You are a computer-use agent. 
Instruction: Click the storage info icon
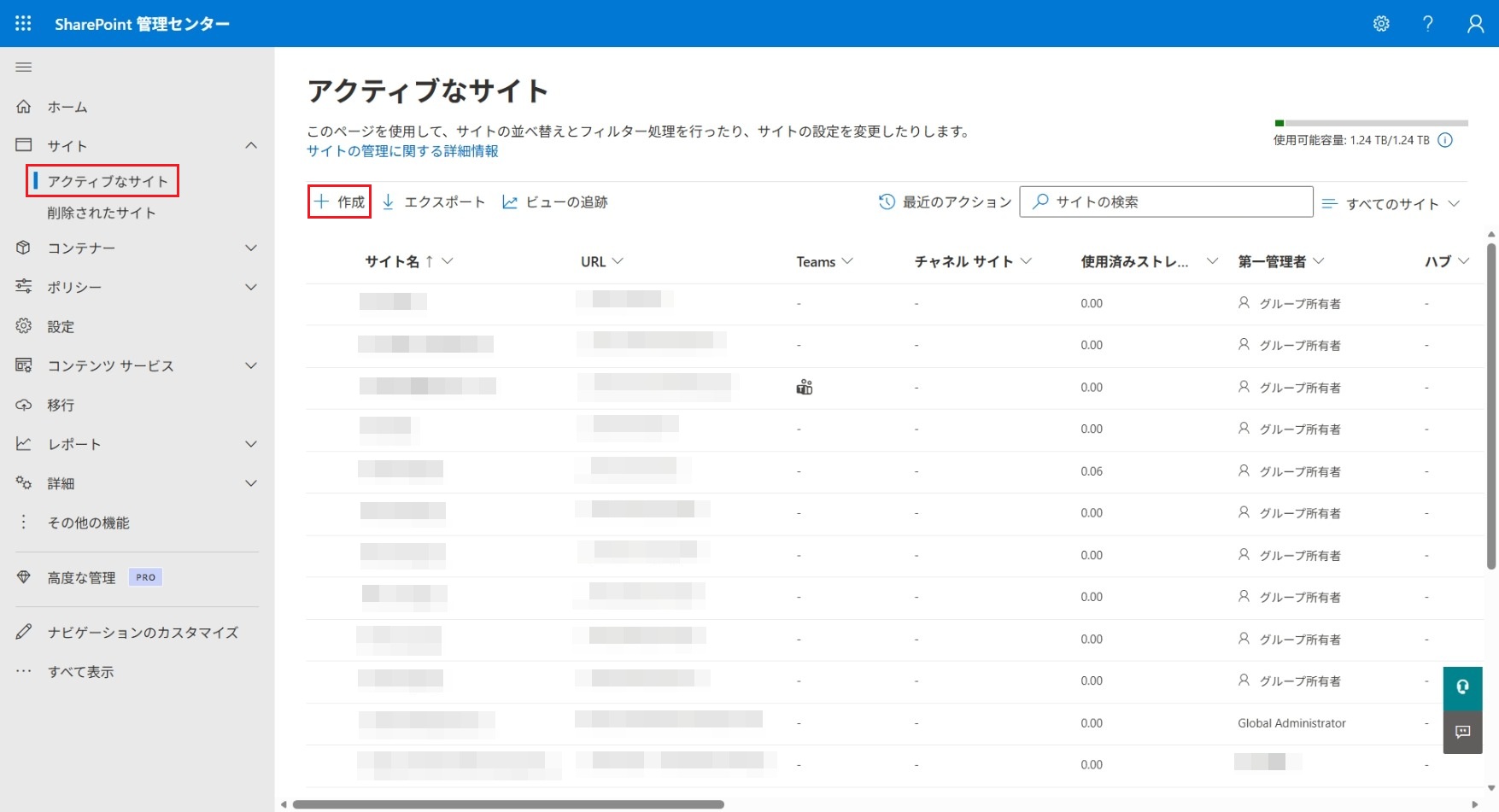1445,141
